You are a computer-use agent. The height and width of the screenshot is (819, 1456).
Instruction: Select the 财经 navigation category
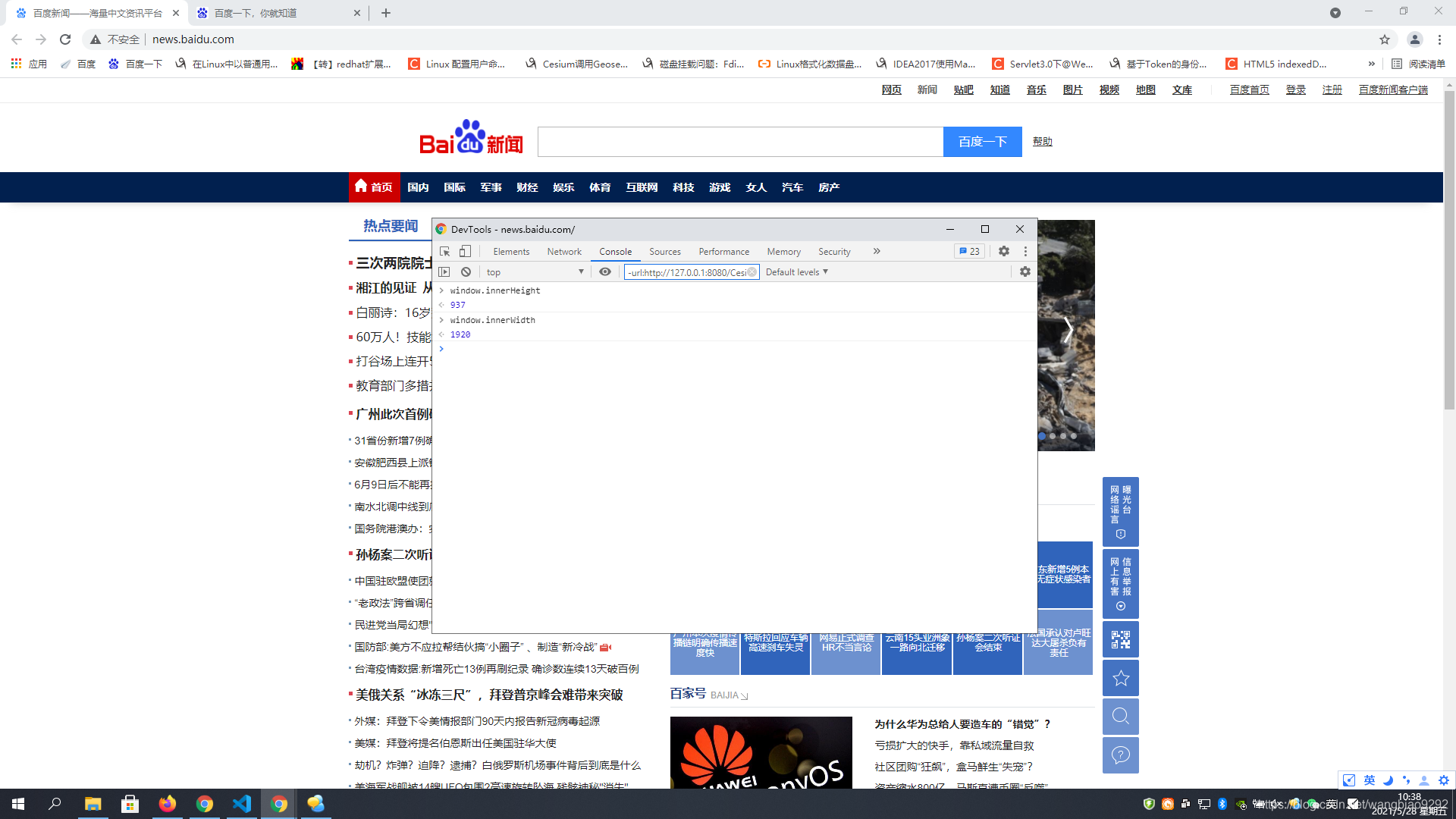click(527, 187)
